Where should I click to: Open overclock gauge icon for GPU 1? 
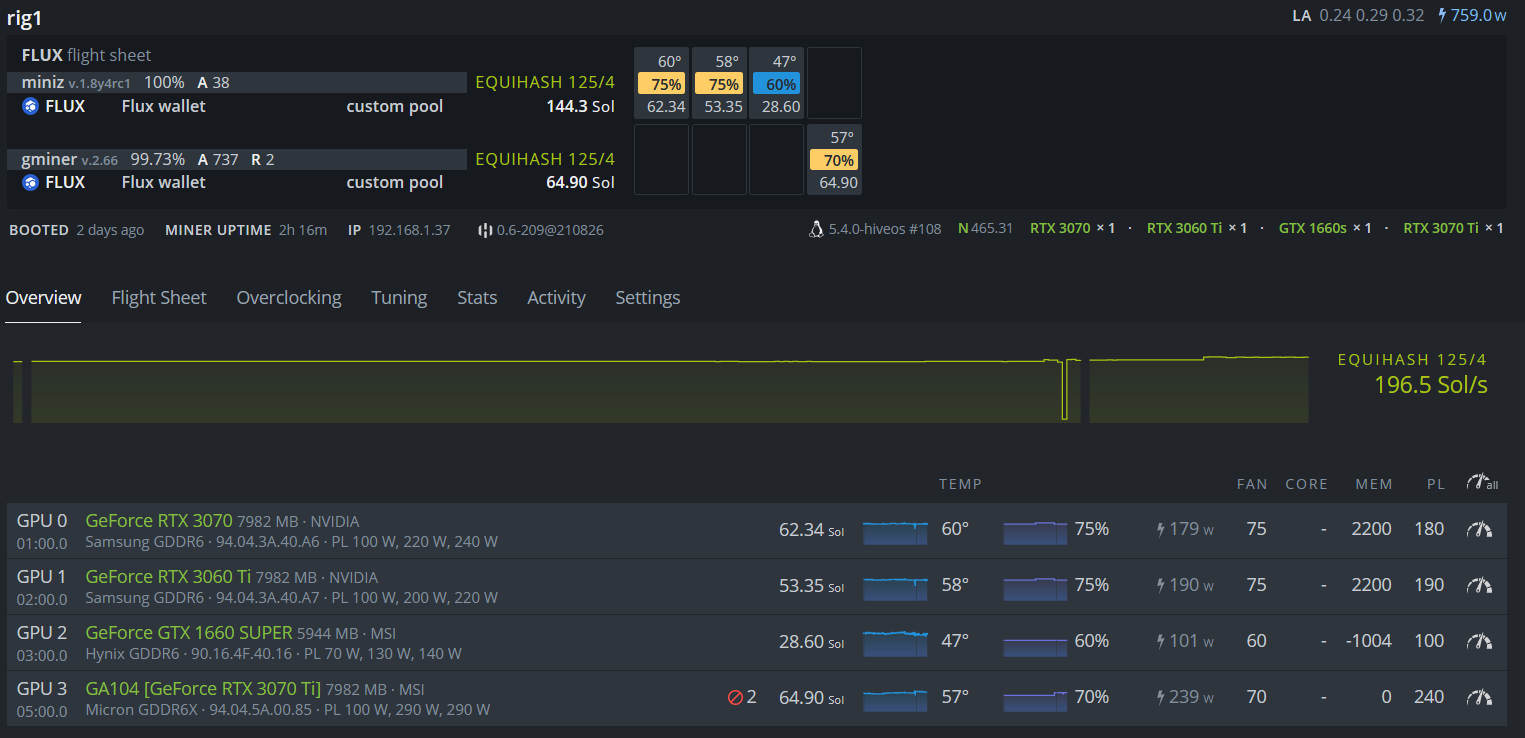point(1479,585)
